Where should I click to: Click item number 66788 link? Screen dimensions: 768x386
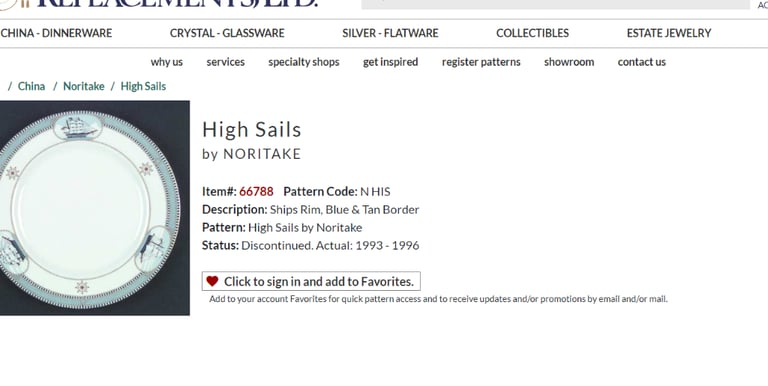click(256, 192)
